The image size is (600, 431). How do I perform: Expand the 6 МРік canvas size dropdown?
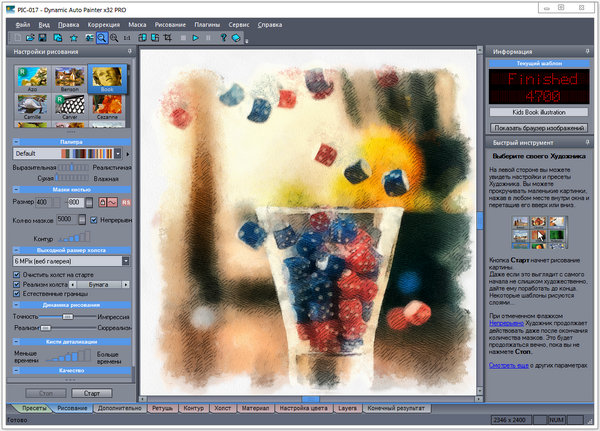pos(126,261)
